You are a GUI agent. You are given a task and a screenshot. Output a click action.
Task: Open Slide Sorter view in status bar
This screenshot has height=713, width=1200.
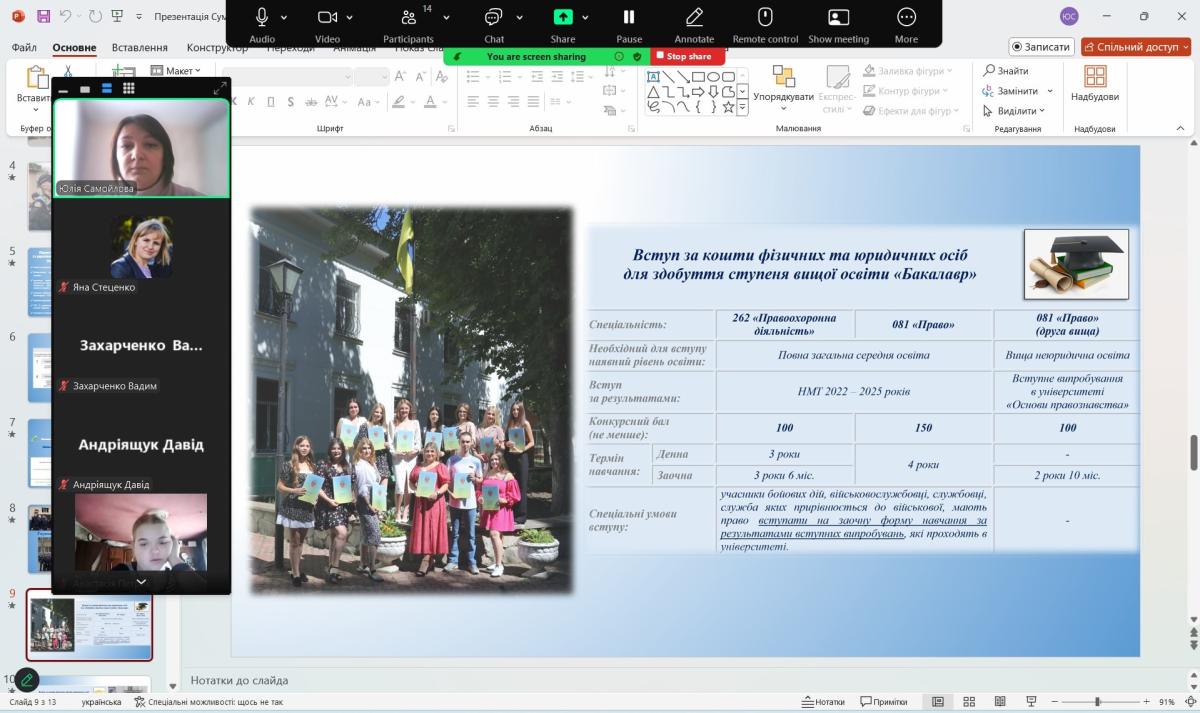pos(971,702)
